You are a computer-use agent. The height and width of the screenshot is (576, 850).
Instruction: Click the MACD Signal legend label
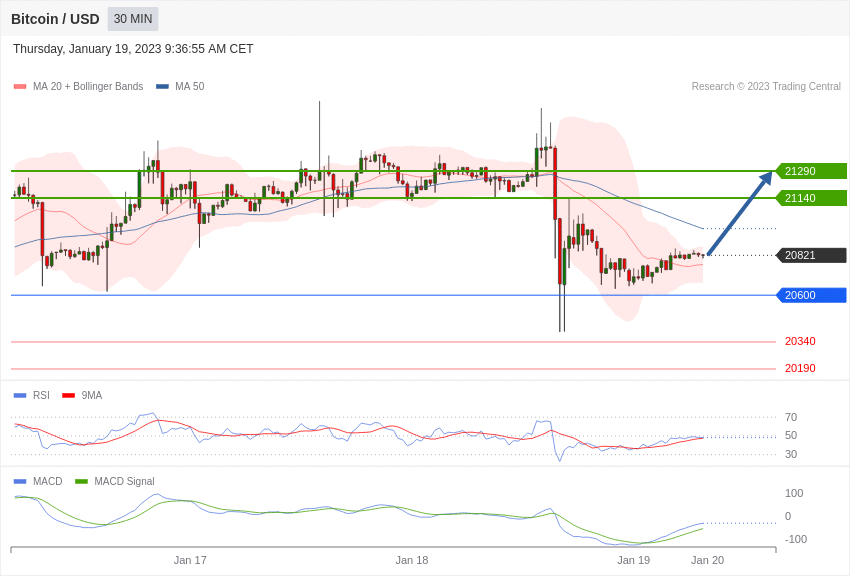click(x=124, y=481)
